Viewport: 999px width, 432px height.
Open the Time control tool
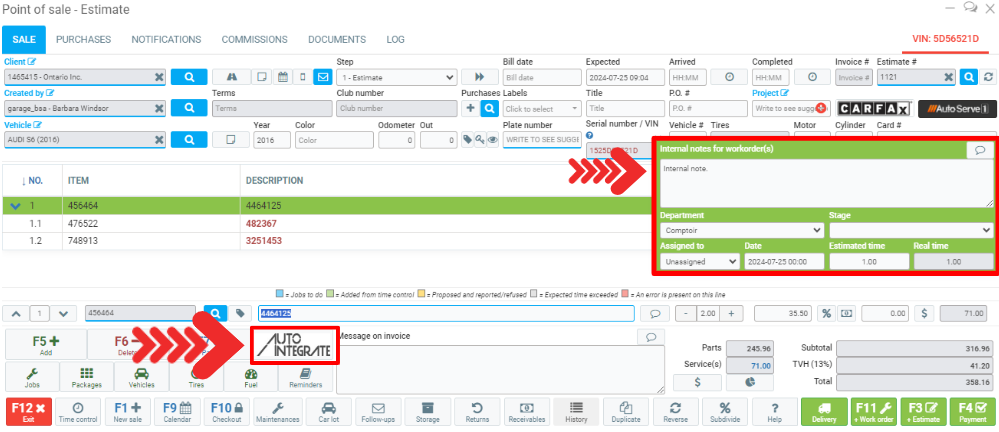pos(78,413)
